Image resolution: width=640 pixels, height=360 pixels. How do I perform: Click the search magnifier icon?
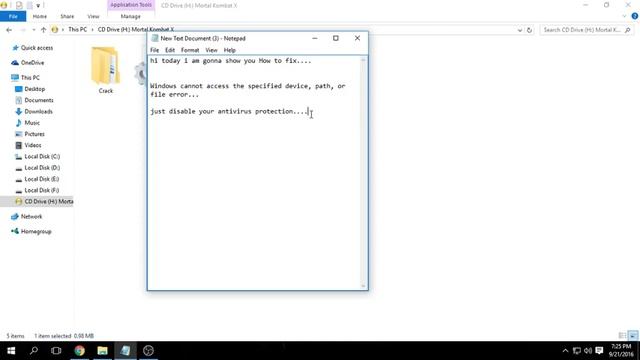point(628,30)
